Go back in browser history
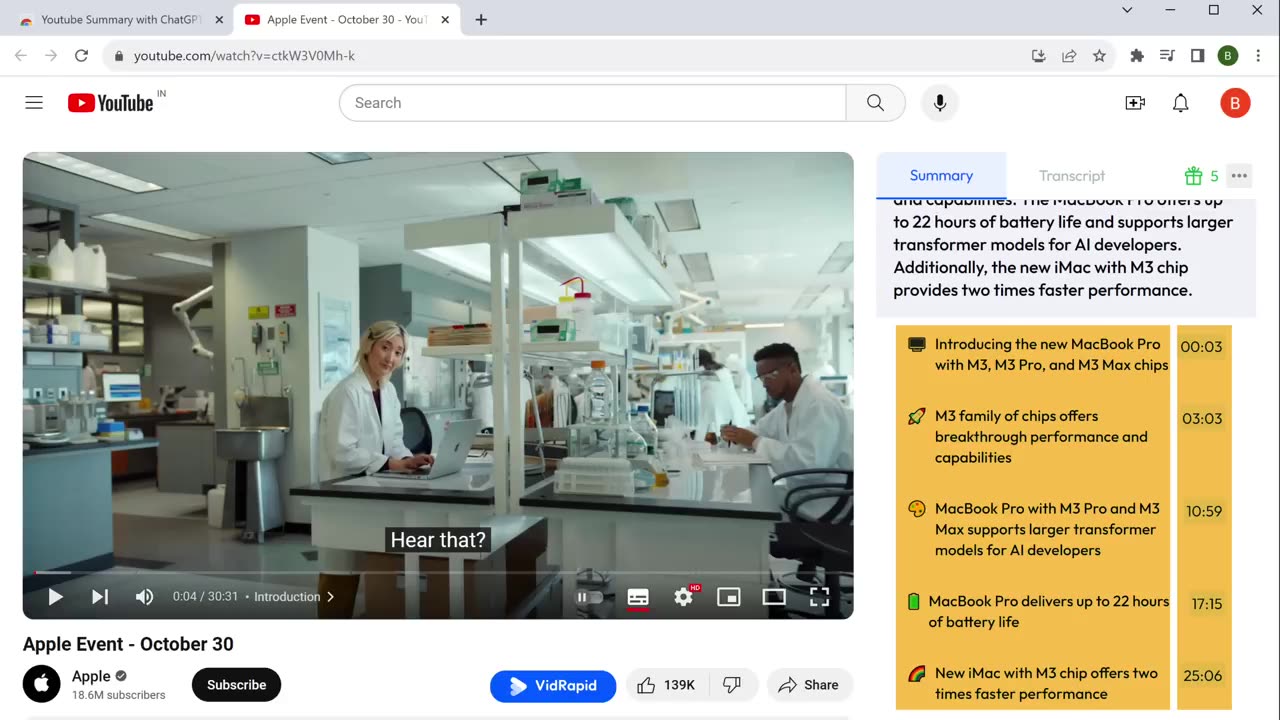1280x720 pixels. pyautogui.click(x=20, y=56)
